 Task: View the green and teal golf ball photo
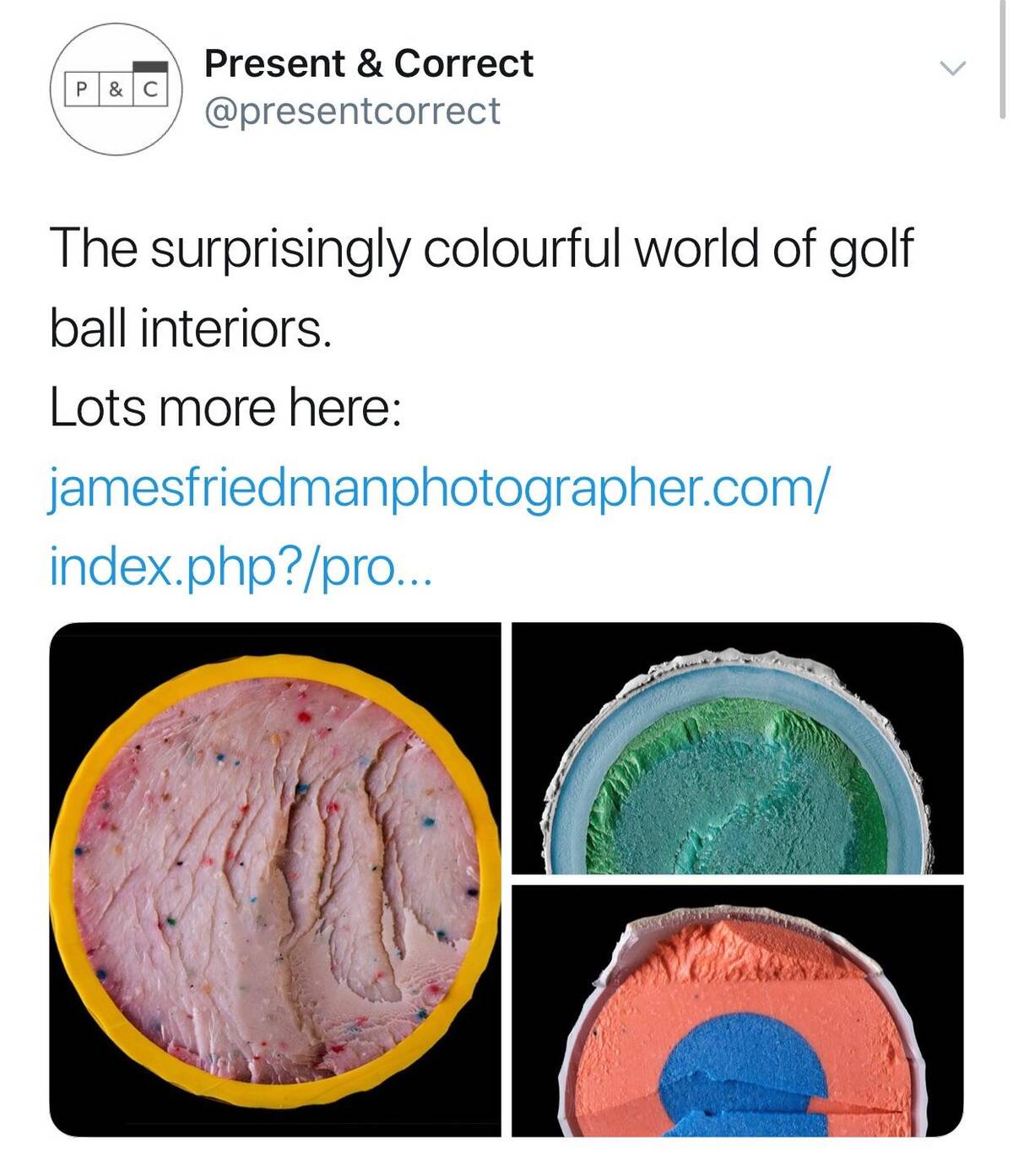(x=737, y=748)
